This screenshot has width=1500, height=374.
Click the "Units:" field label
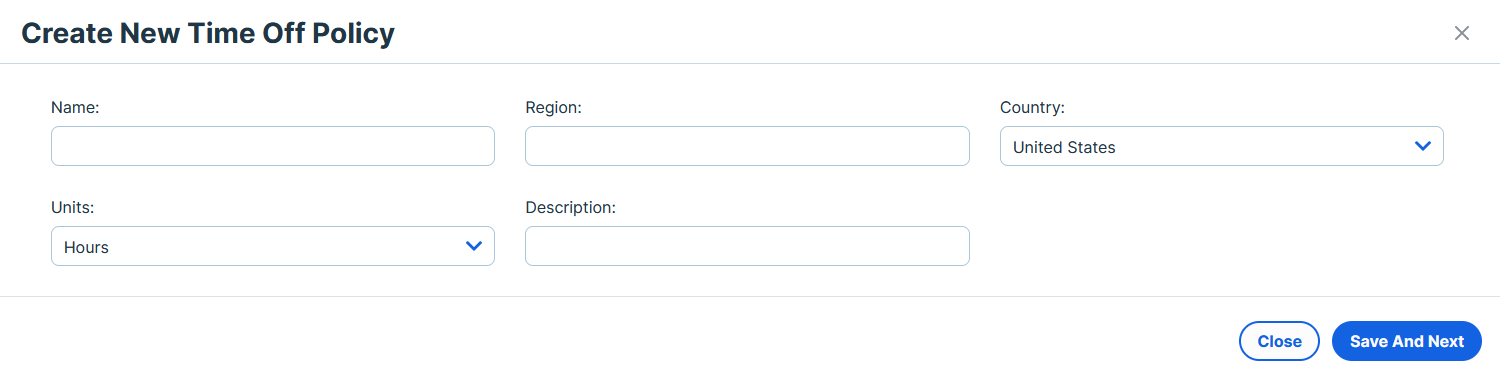(72, 207)
